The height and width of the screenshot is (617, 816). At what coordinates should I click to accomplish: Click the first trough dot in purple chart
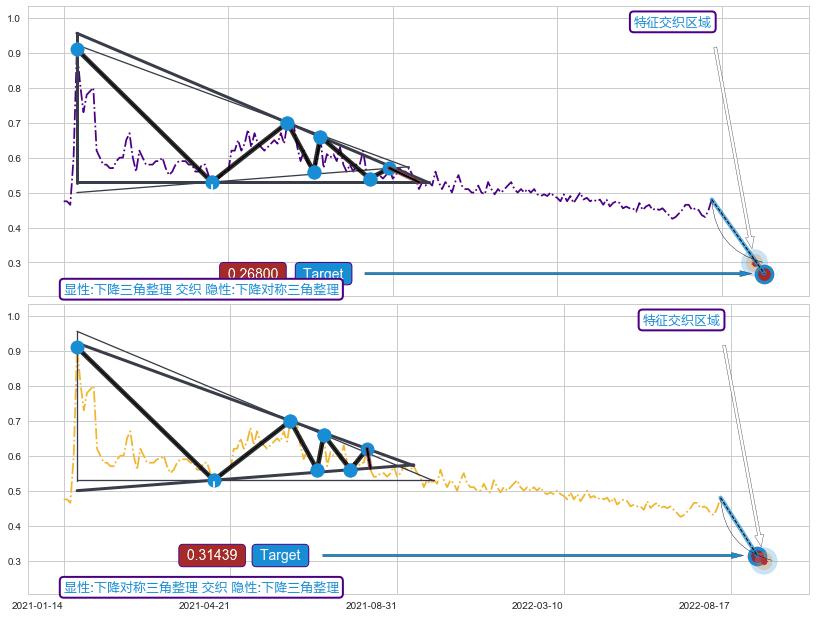[212, 182]
